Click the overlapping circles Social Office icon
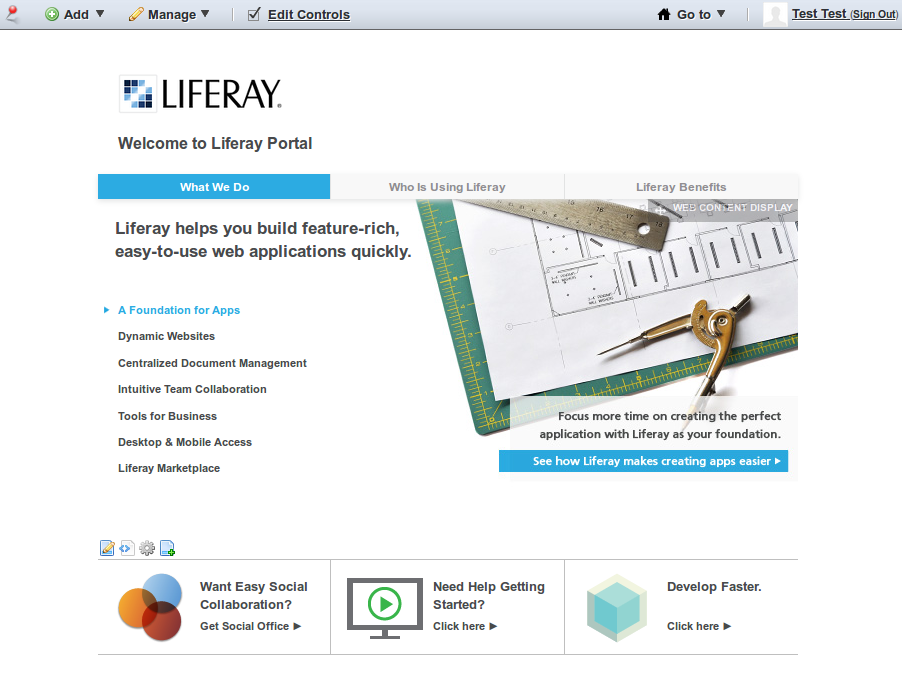The width and height of the screenshot is (902, 674). [150, 606]
